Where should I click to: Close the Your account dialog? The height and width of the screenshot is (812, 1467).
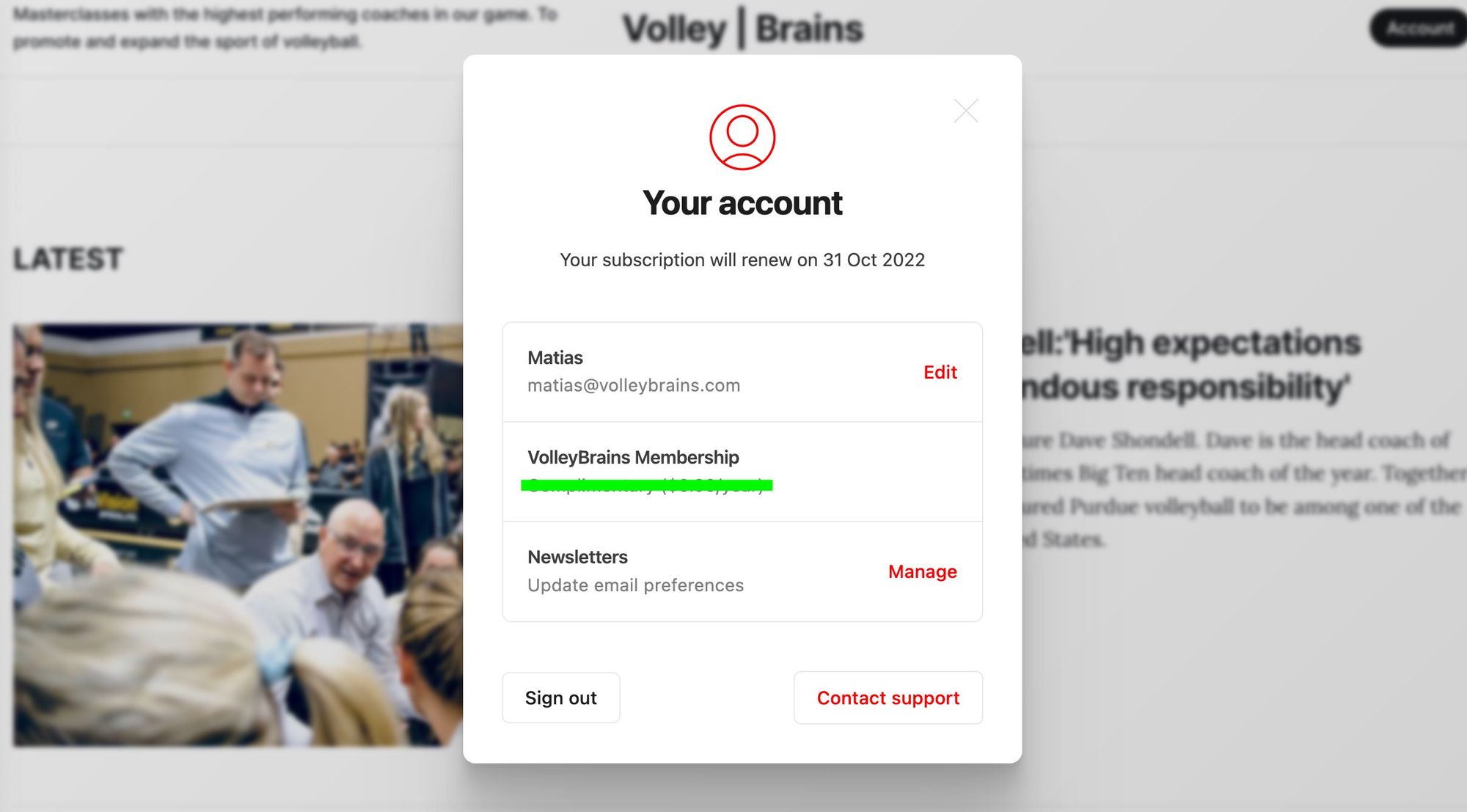pyautogui.click(x=966, y=111)
